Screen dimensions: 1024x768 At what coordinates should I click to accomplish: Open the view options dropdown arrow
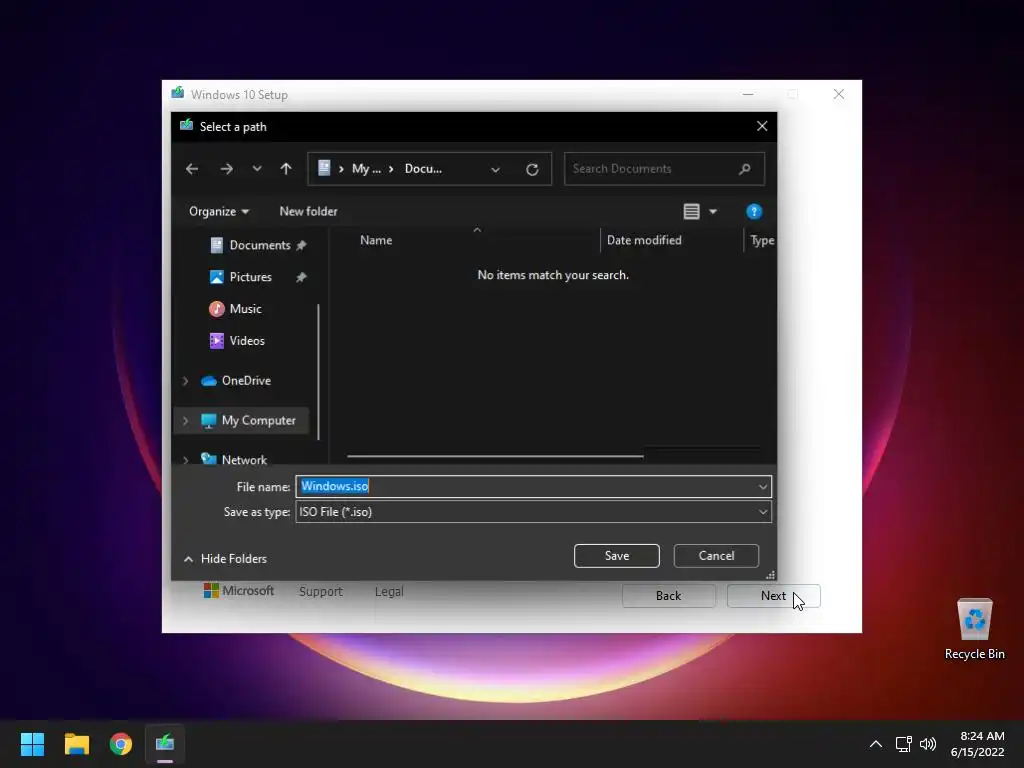pyautogui.click(x=713, y=212)
